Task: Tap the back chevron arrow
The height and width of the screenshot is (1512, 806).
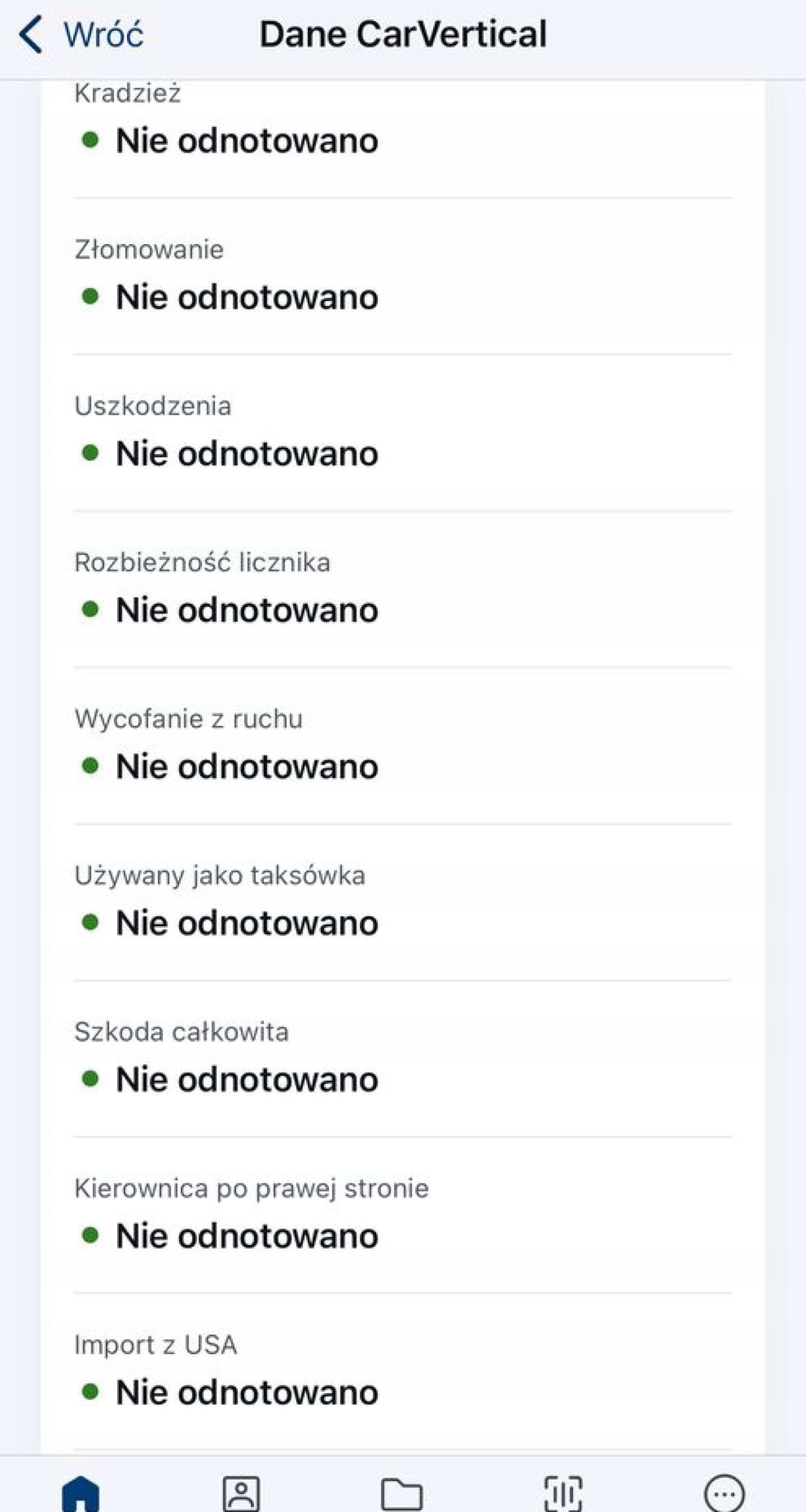Action: tap(31, 34)
